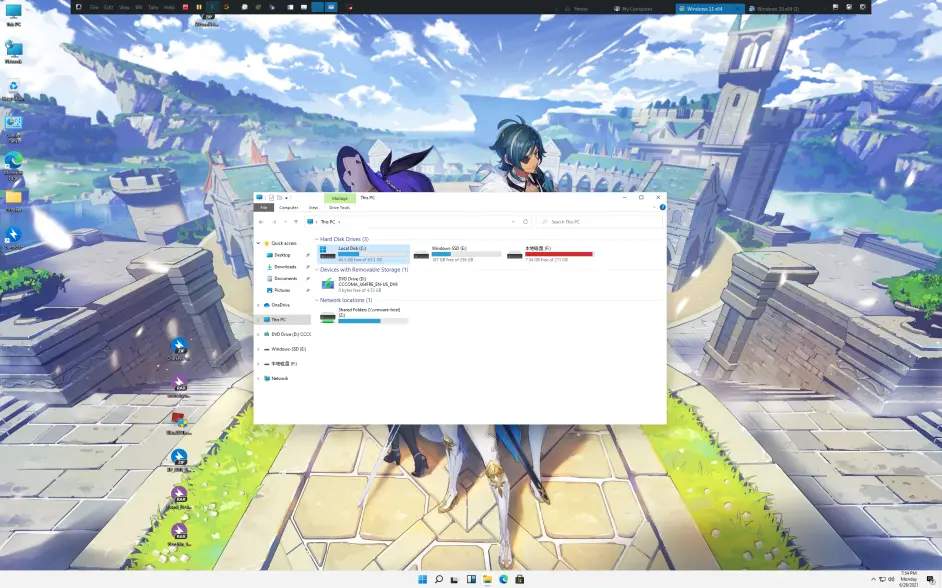Screen dimensions: 942x588
Task: Click the Forward arrow in Explorer
Action: (274, 222)
